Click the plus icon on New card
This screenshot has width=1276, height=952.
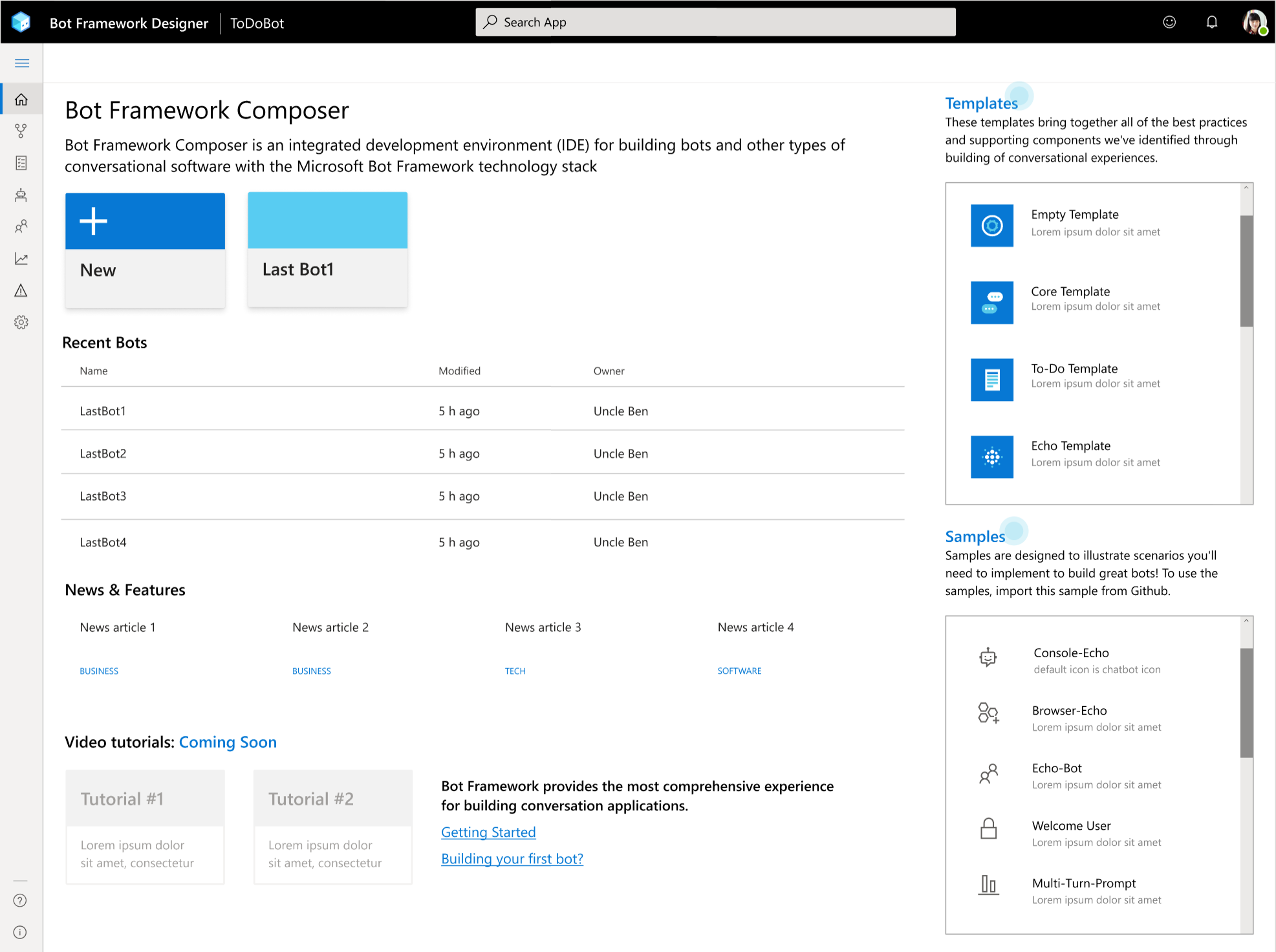pyautogui.click(x=93, y=221)
